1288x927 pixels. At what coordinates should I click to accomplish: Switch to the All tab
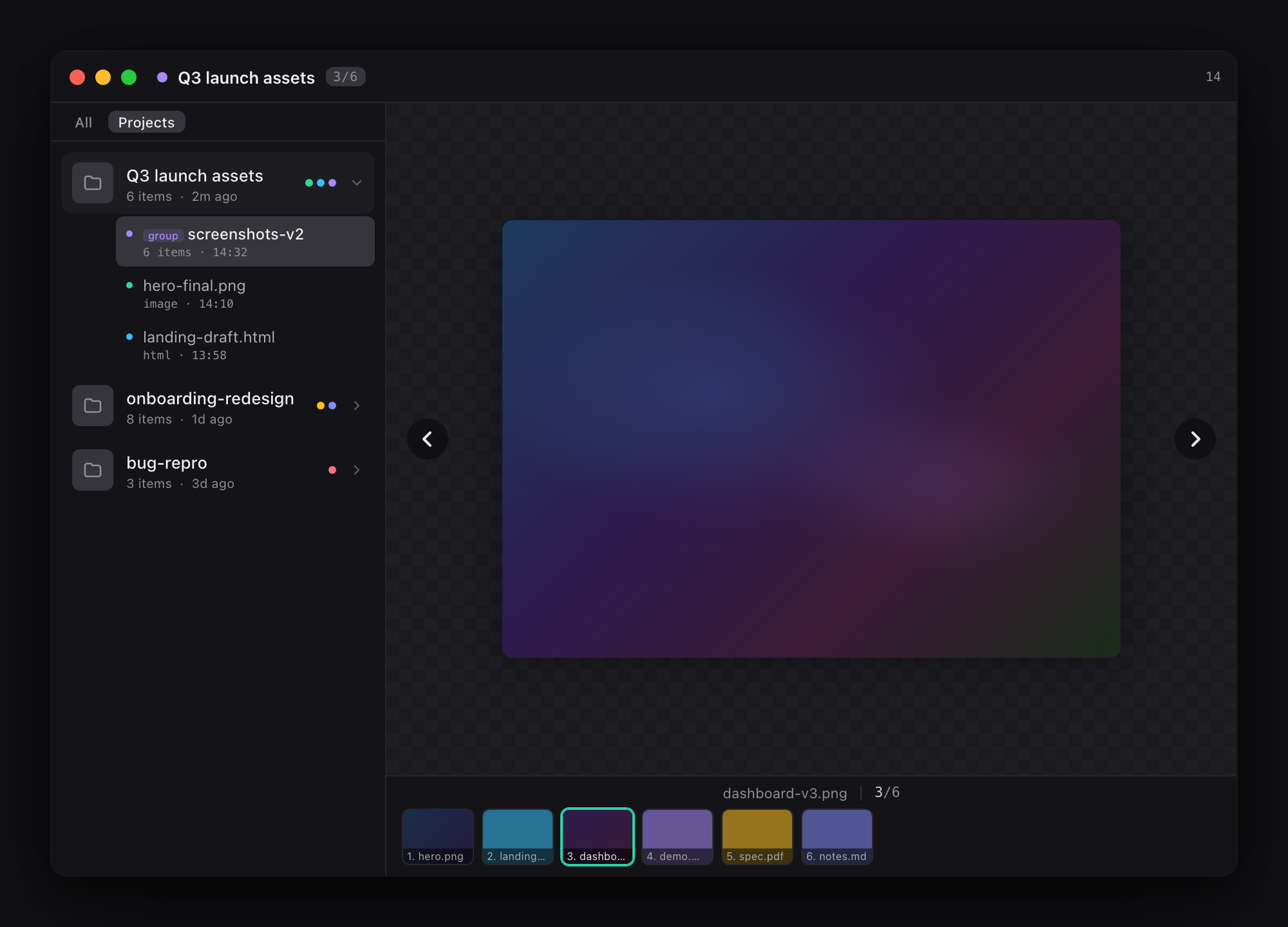(x=84, y=122)
